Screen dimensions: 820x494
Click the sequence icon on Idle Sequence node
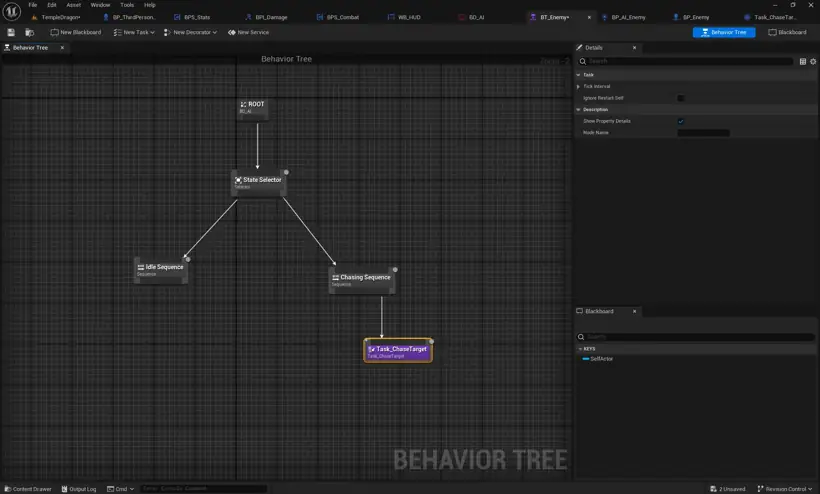(141, 267)
